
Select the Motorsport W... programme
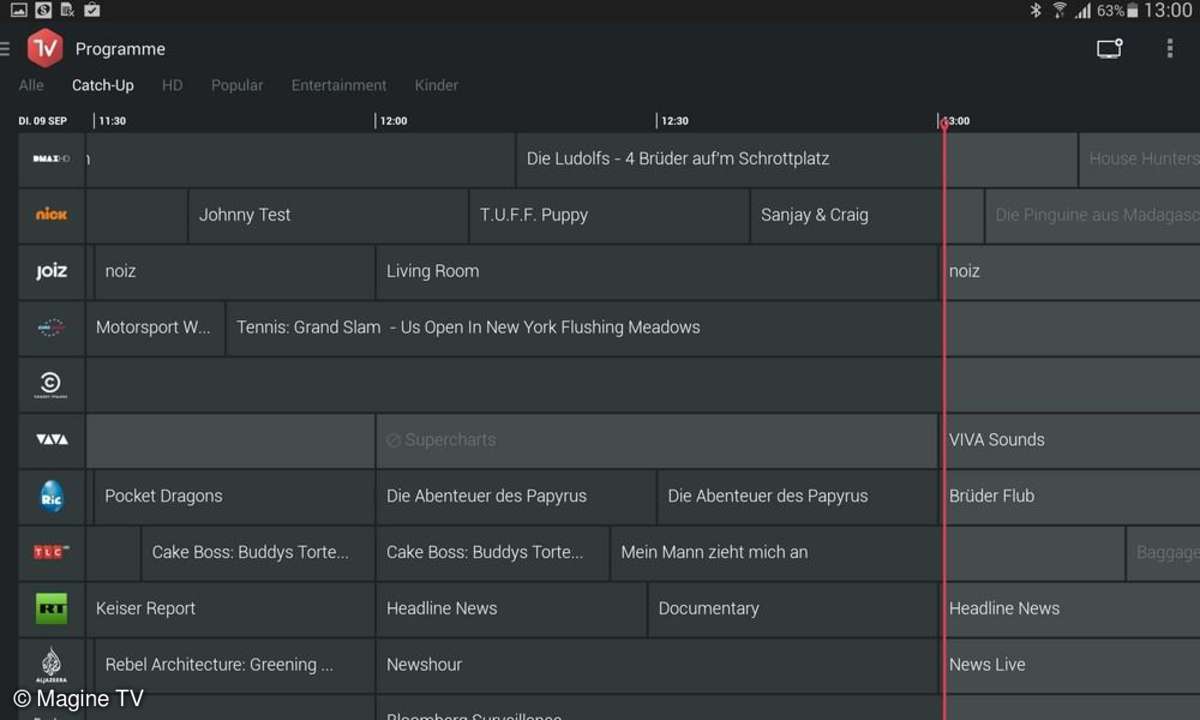155,327
